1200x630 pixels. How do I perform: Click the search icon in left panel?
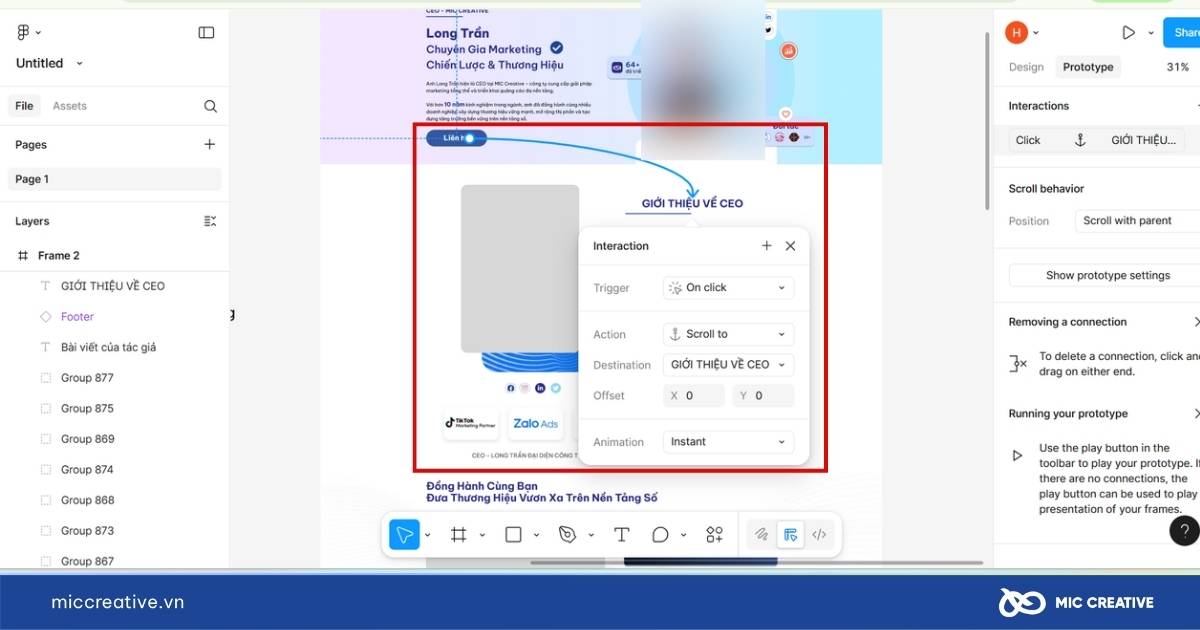210,106
